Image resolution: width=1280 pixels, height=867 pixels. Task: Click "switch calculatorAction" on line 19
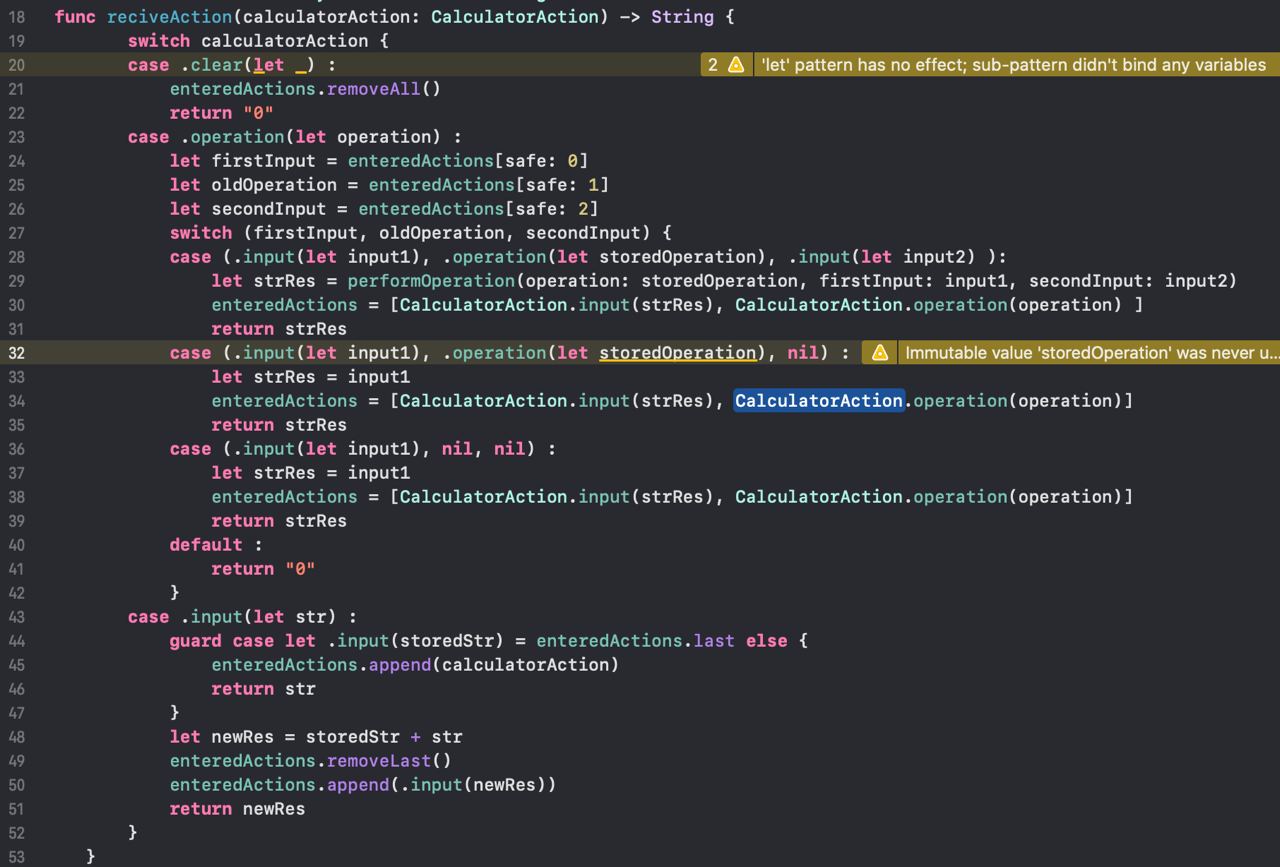pyautogui.click(x=248, y=41)
